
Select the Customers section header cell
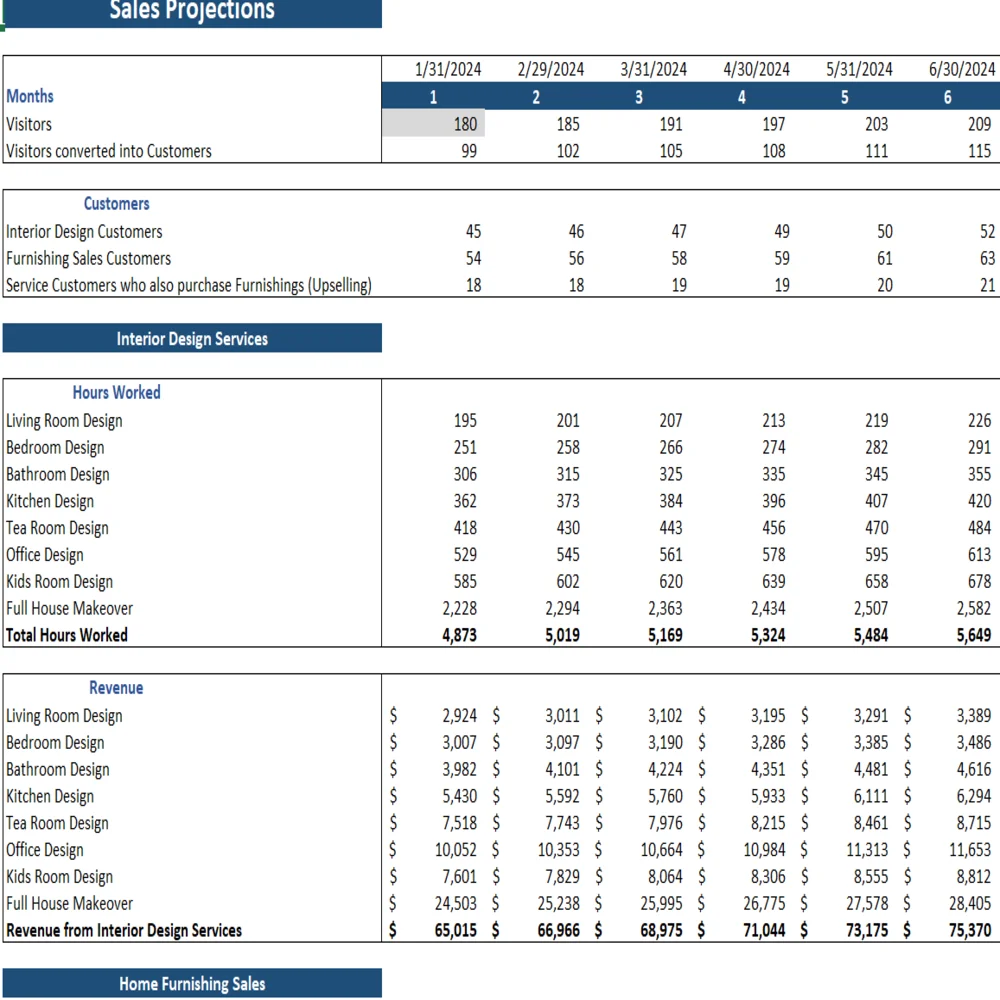click(116, 203)
